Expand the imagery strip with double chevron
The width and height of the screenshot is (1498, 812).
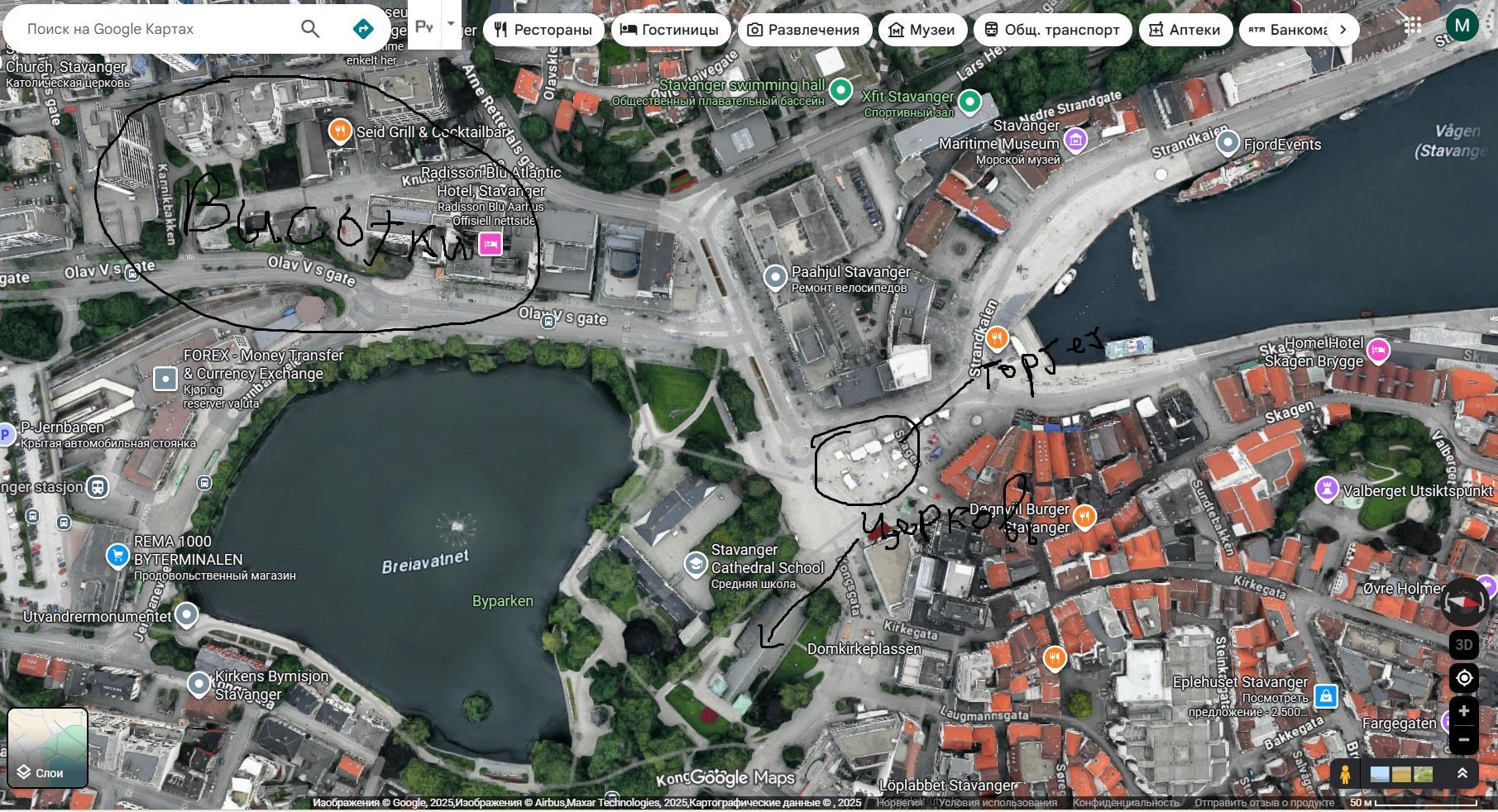(x=1462, y=774)
